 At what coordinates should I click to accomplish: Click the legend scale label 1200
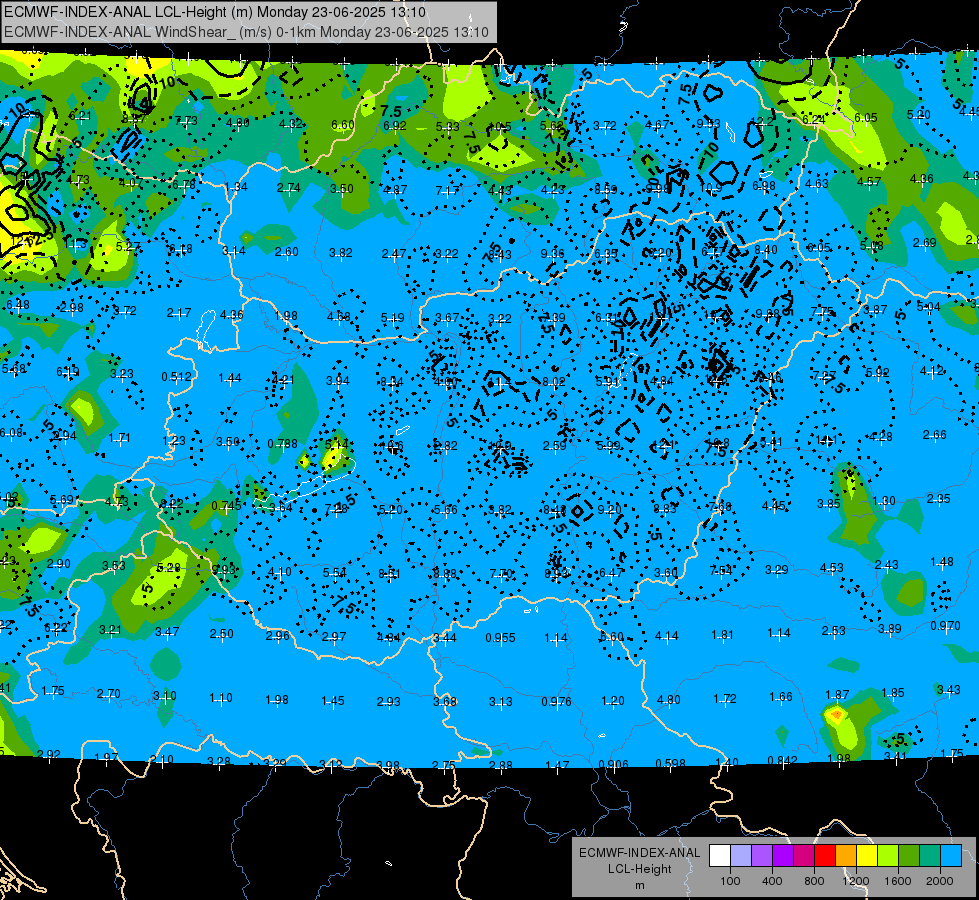click(x=855, y=881)
